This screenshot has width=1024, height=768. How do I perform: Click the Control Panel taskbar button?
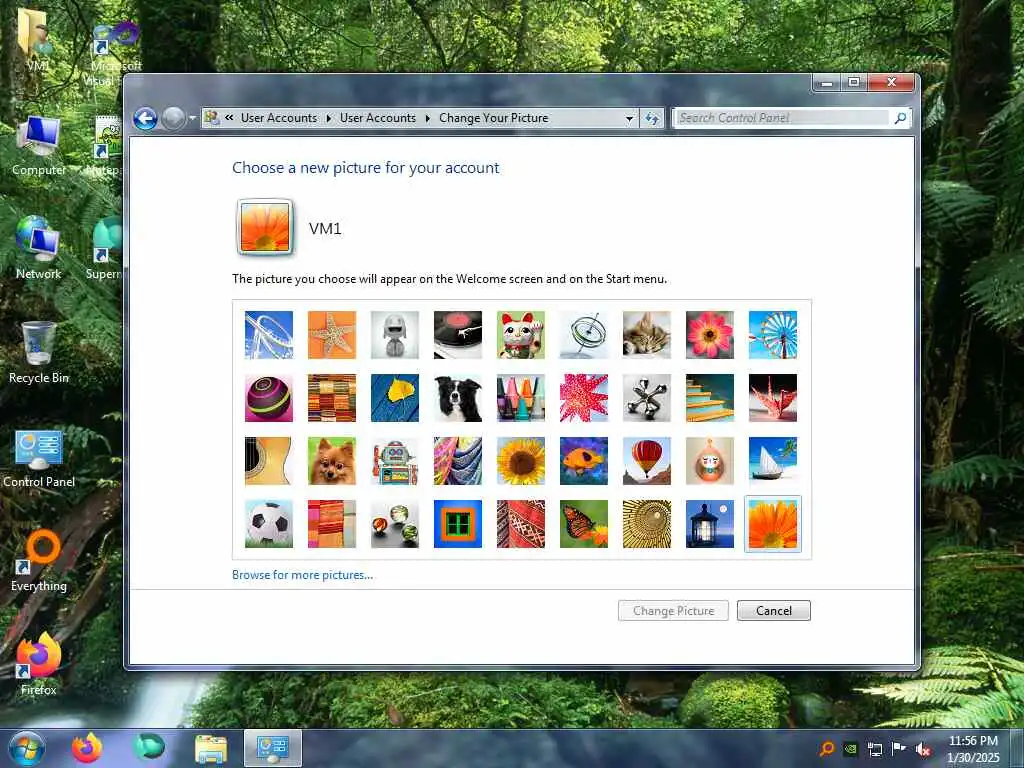coord(273,748)
